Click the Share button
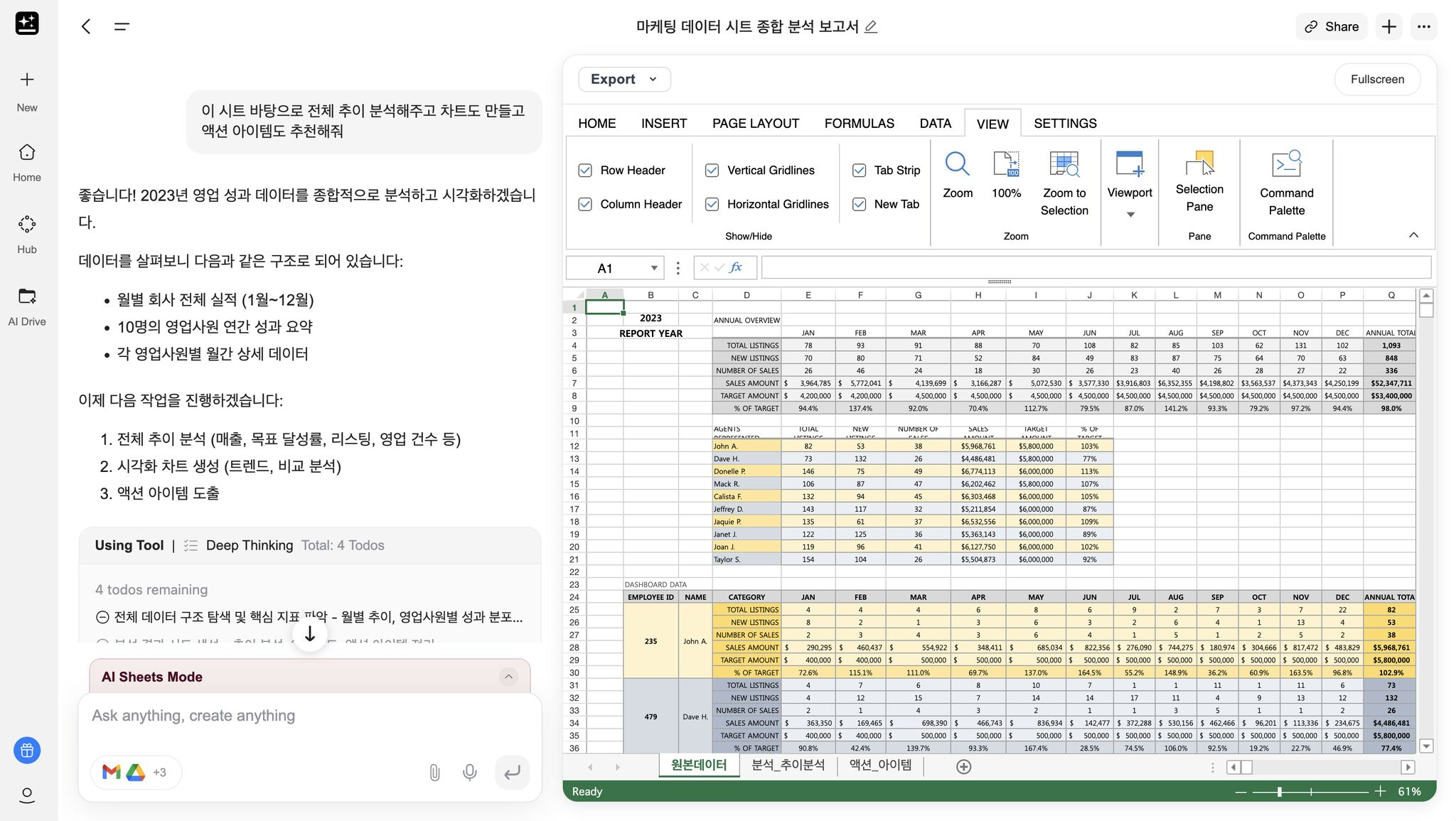This screenshot has width=1456, height=821. 1331,26
